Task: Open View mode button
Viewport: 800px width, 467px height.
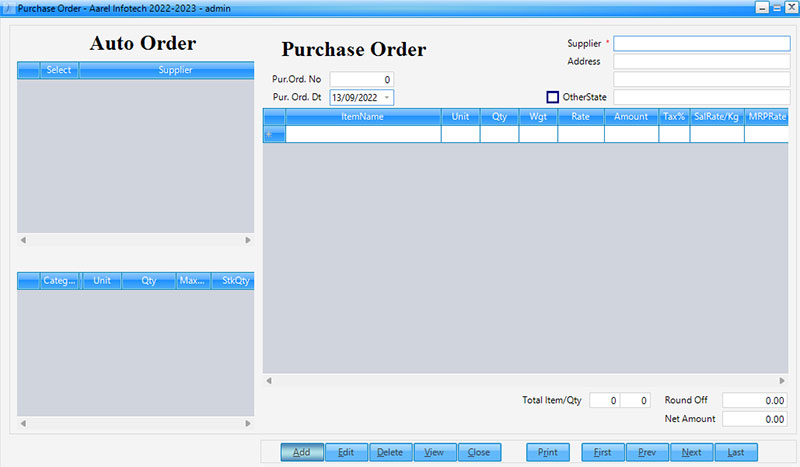Action: 434,452
